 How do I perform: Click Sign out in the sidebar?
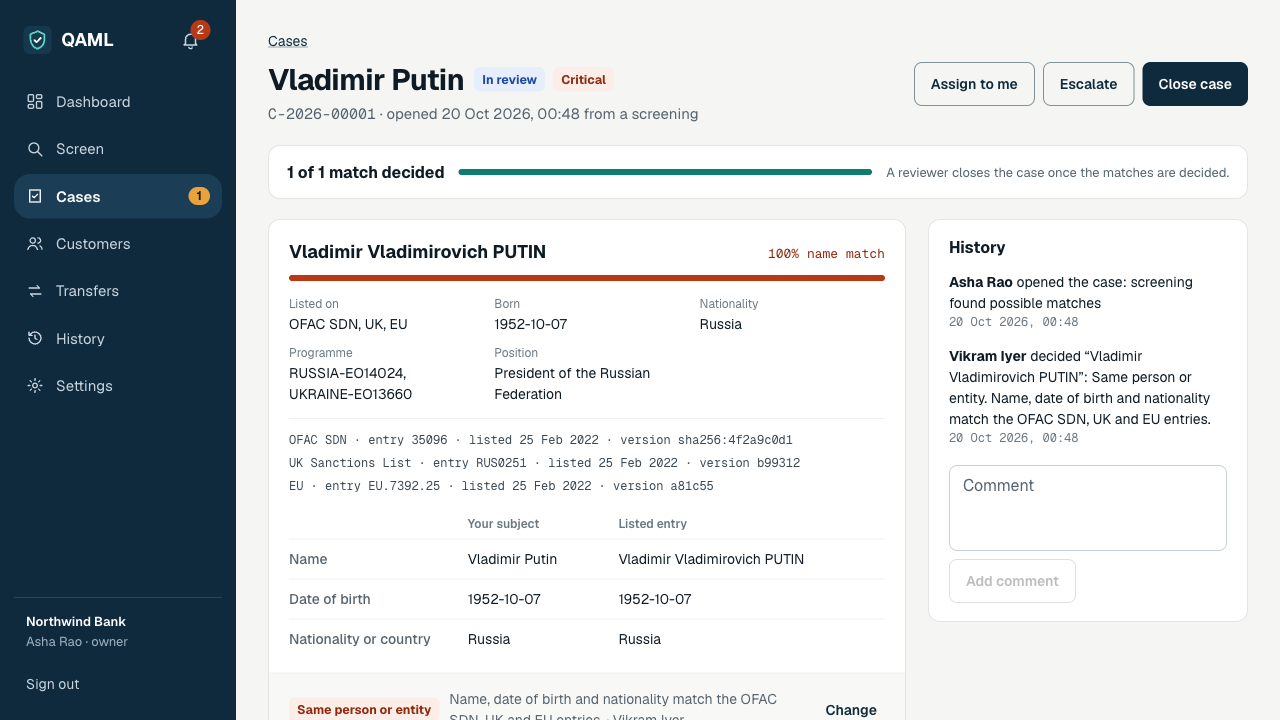[x=53, y=684]
